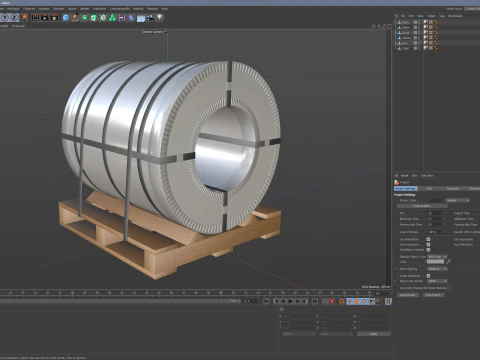Toggle the Linear Workflow checkbox
Viewport: 480px width, 360px height.
(x=428, y=276)
